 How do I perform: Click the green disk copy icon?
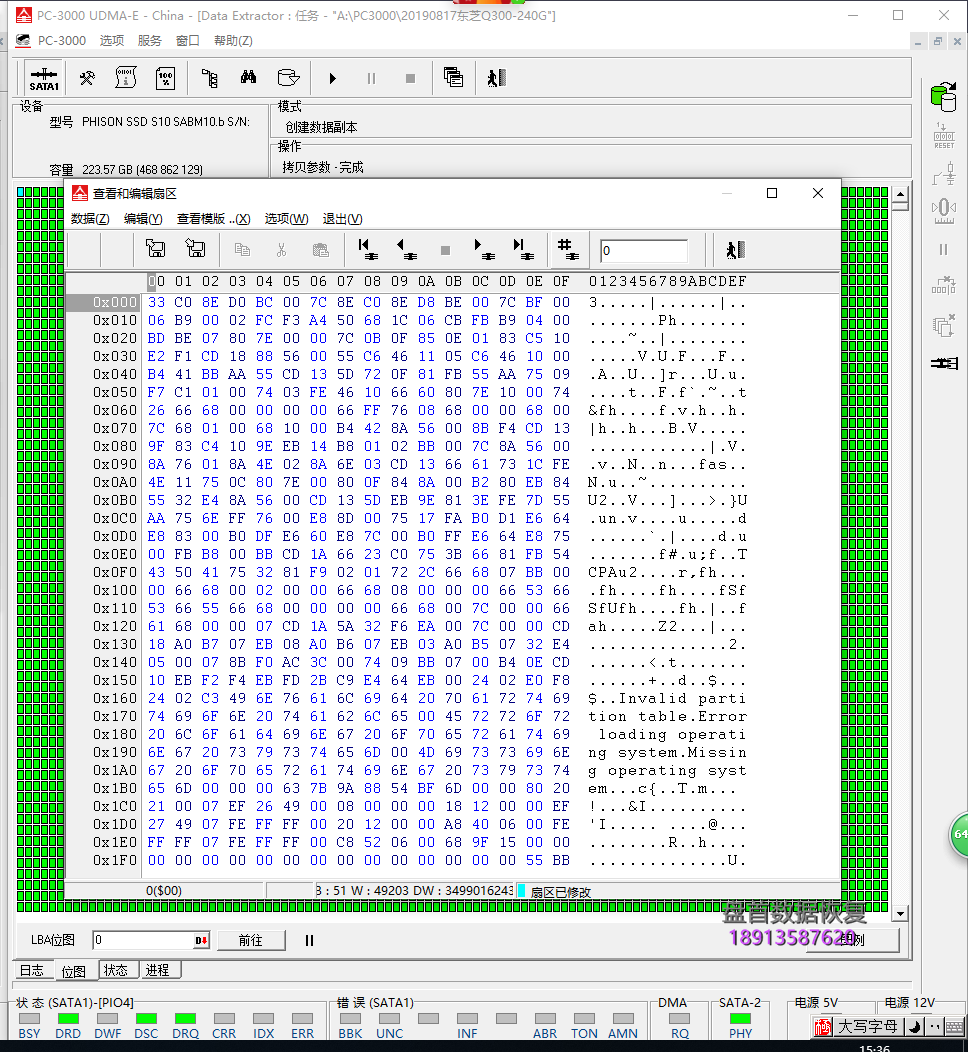[x=942, y=96]
